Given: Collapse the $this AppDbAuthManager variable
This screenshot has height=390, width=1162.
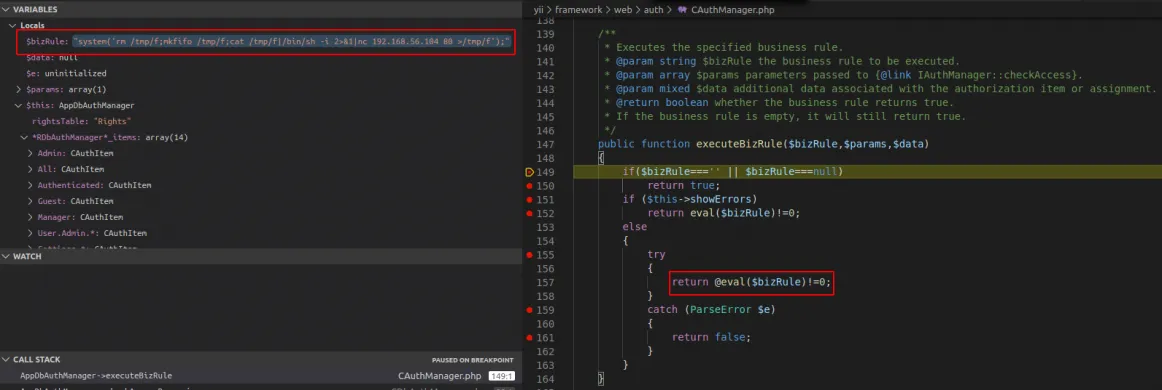Looking at the screenshot, I should coord(19,105).
